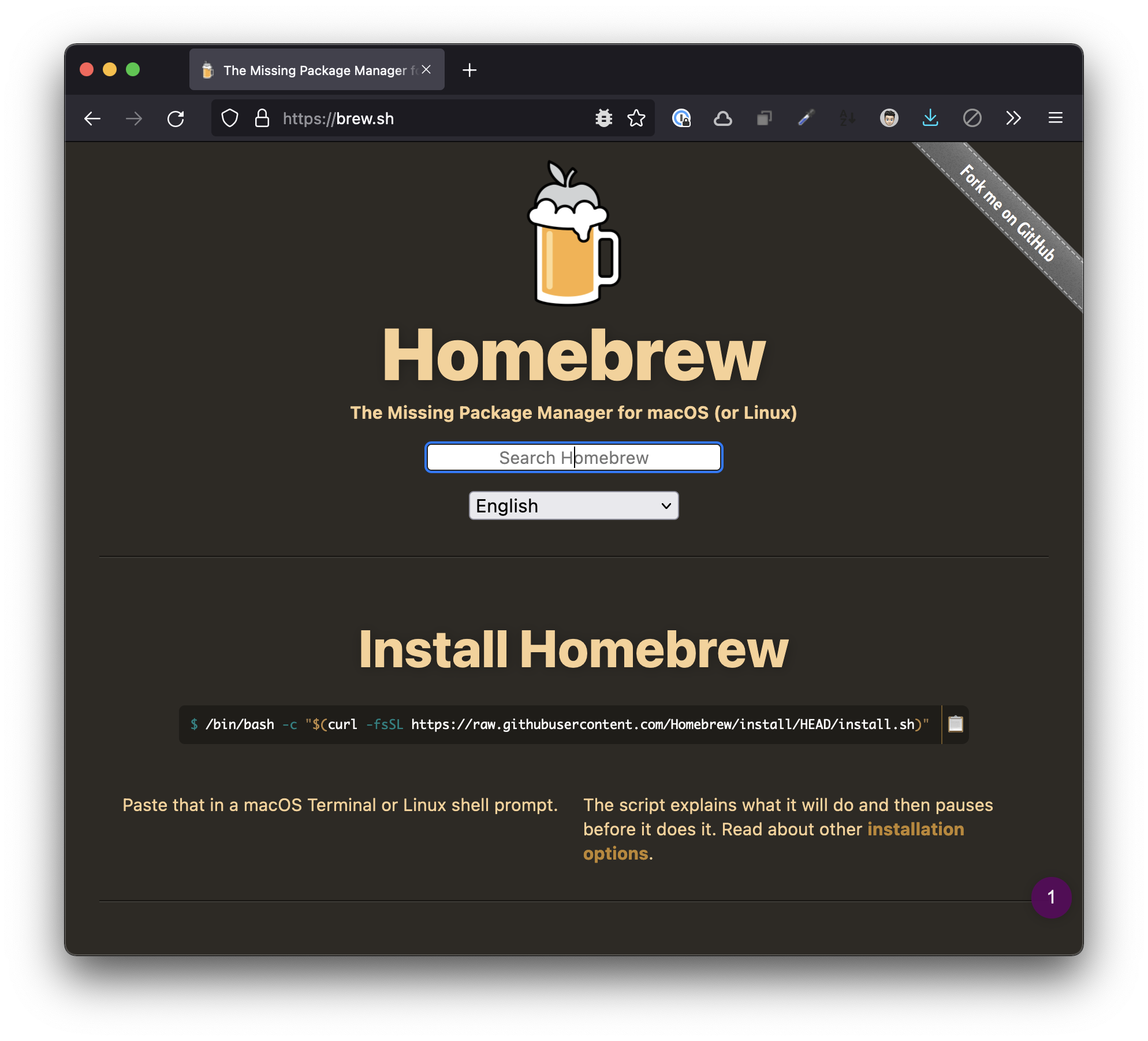Select the eyedropper color picker extension
This screenshot has height=1041, width=1148.
coord(806,118)
